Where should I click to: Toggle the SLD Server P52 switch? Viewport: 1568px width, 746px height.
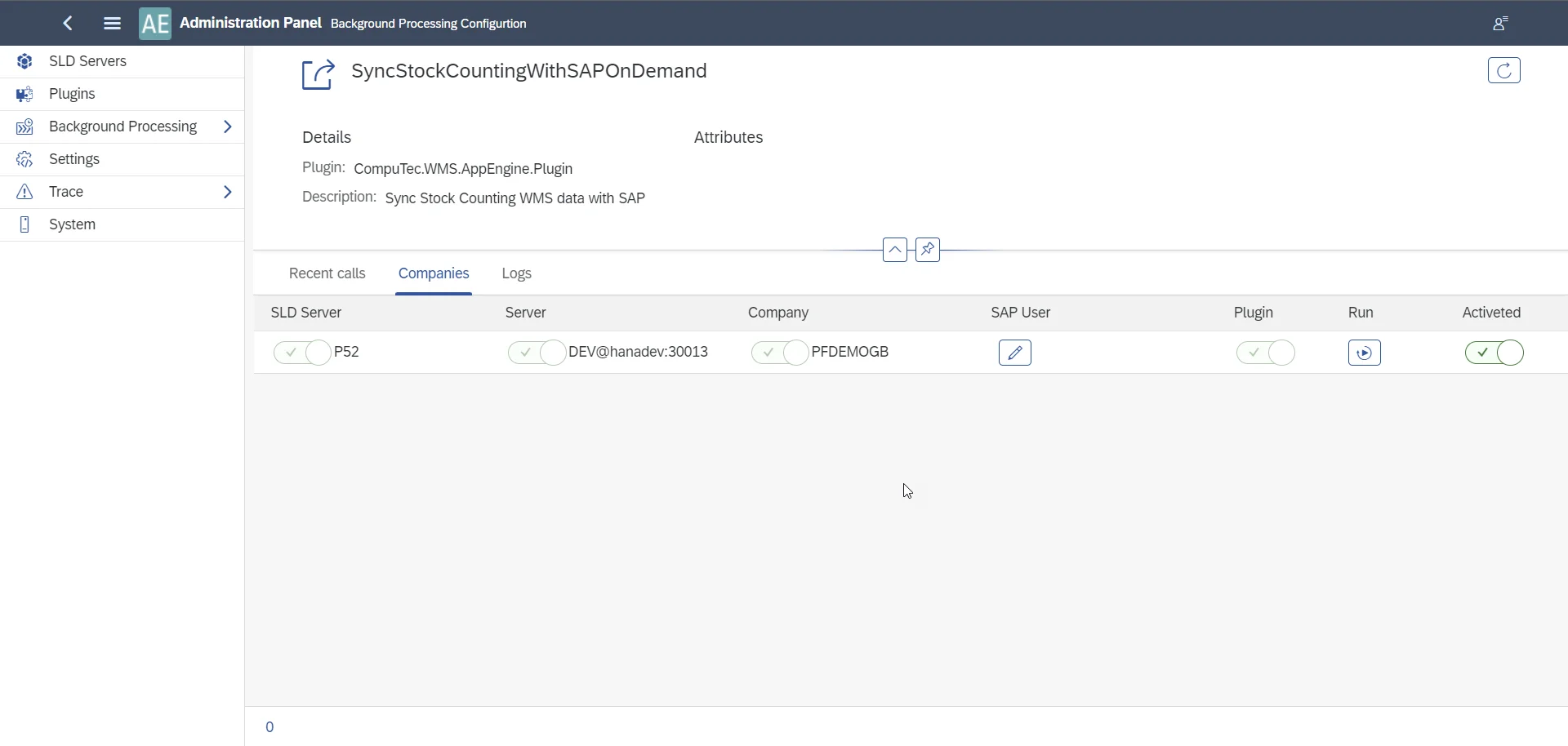(302, 353)
